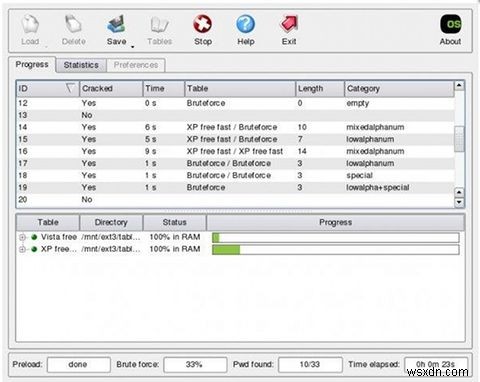This screenshot has width=480, height=382.
Task: Sort by the Cracked column header
Action: coord(111,89)
